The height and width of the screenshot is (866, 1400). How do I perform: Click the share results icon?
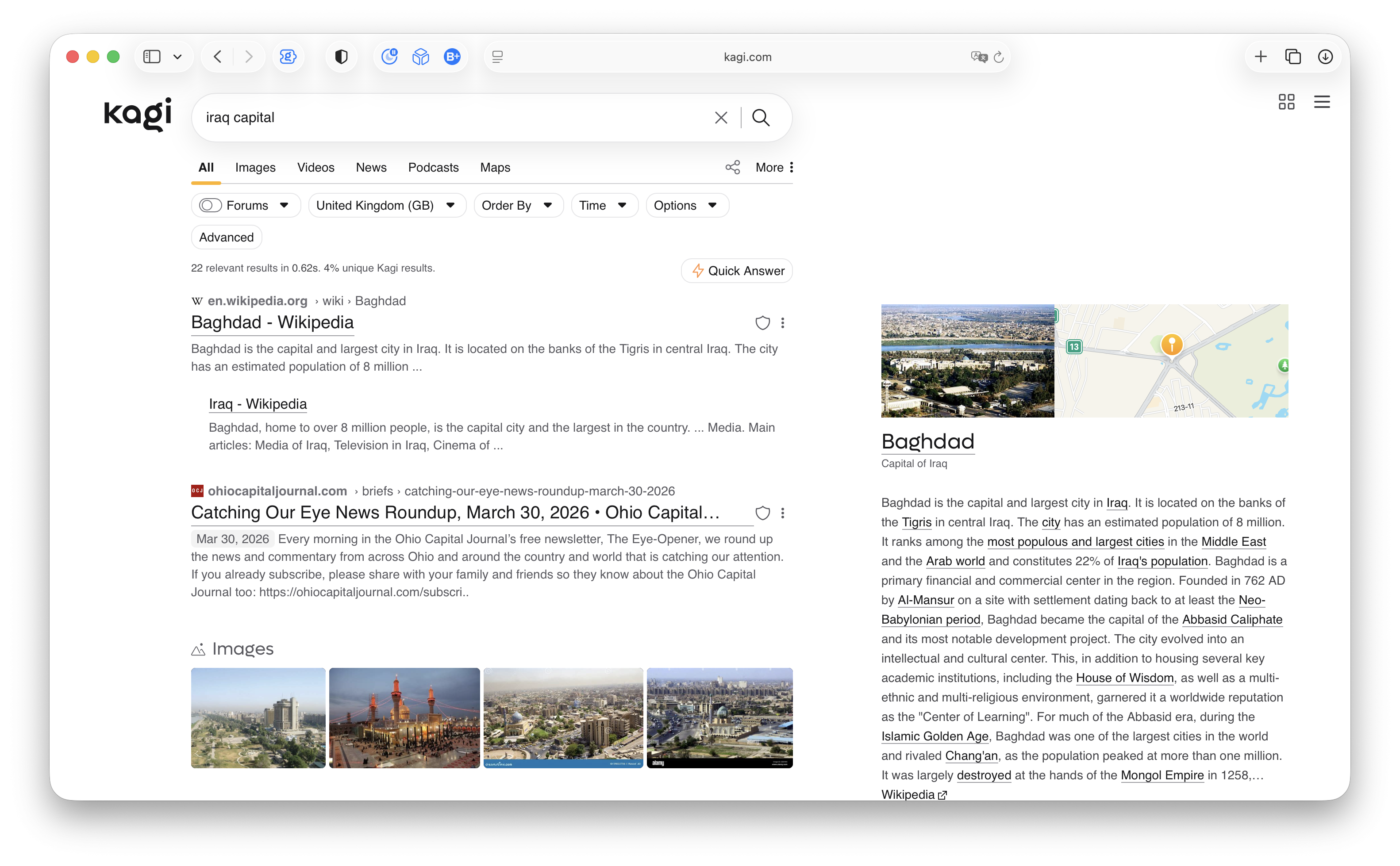(733, 167)
